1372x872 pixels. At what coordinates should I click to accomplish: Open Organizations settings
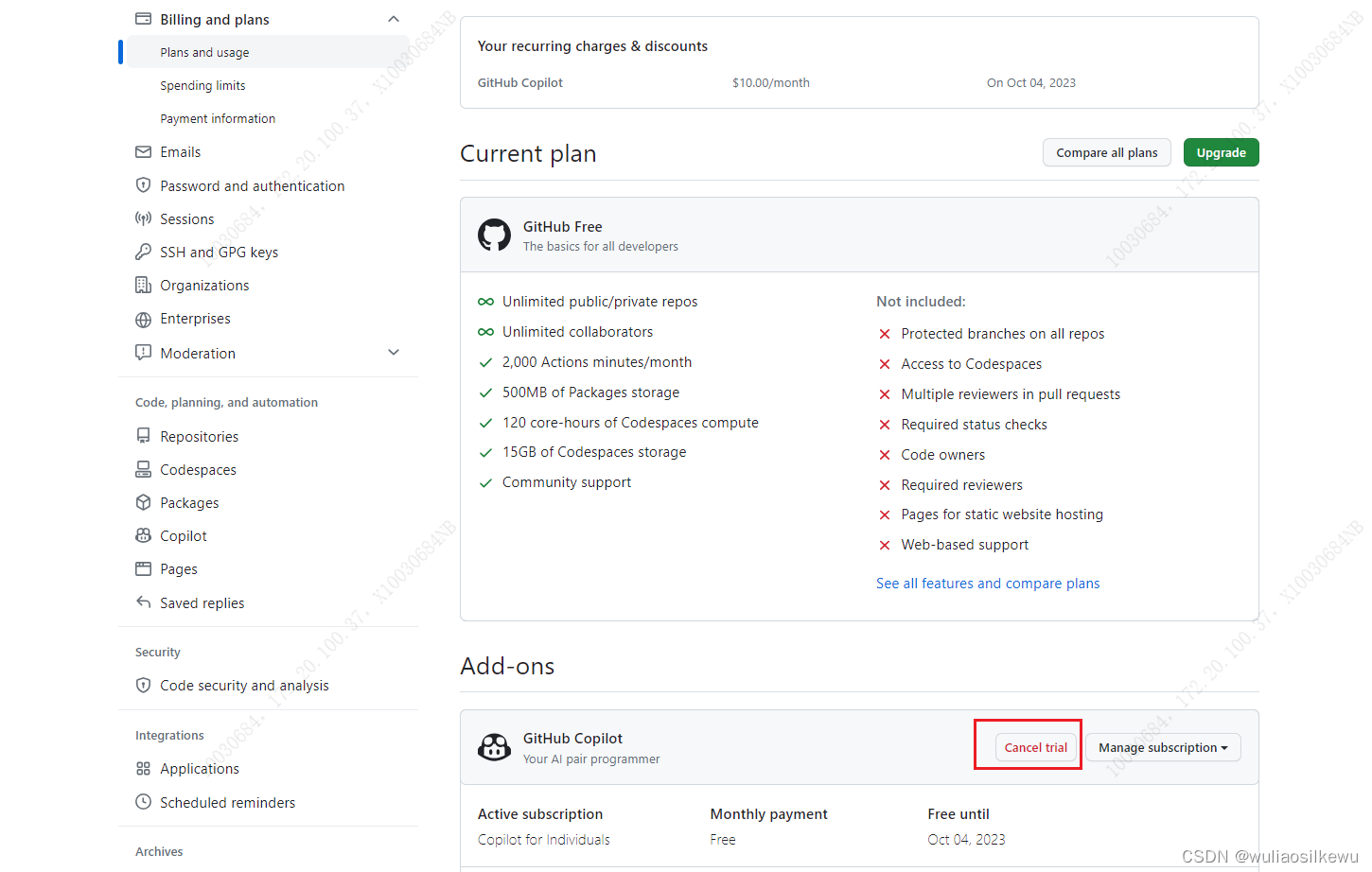click(204, 285)
